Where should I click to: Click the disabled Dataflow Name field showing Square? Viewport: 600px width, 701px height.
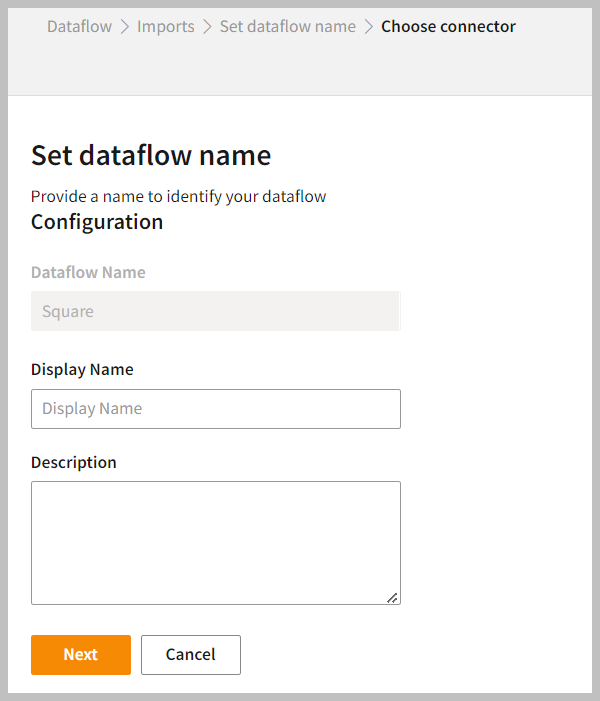click(215, 311)
